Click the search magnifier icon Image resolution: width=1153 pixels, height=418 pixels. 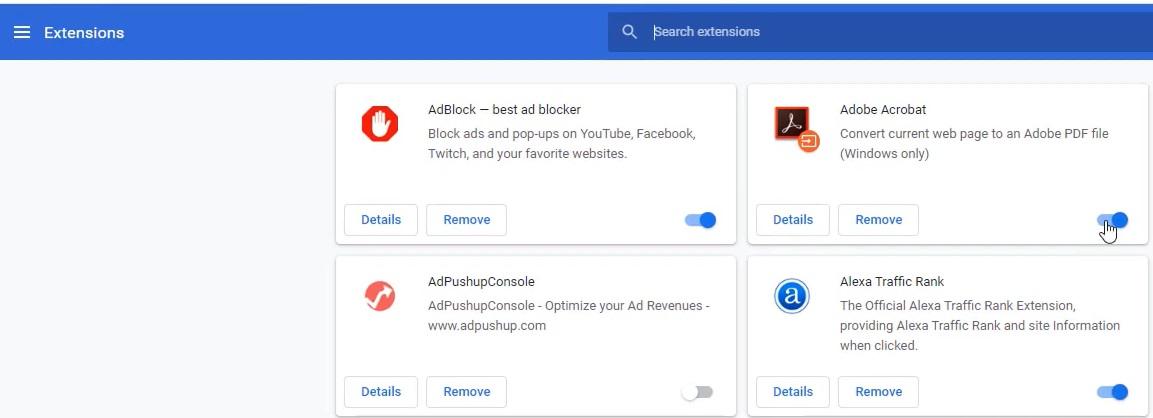coord(629,32)
